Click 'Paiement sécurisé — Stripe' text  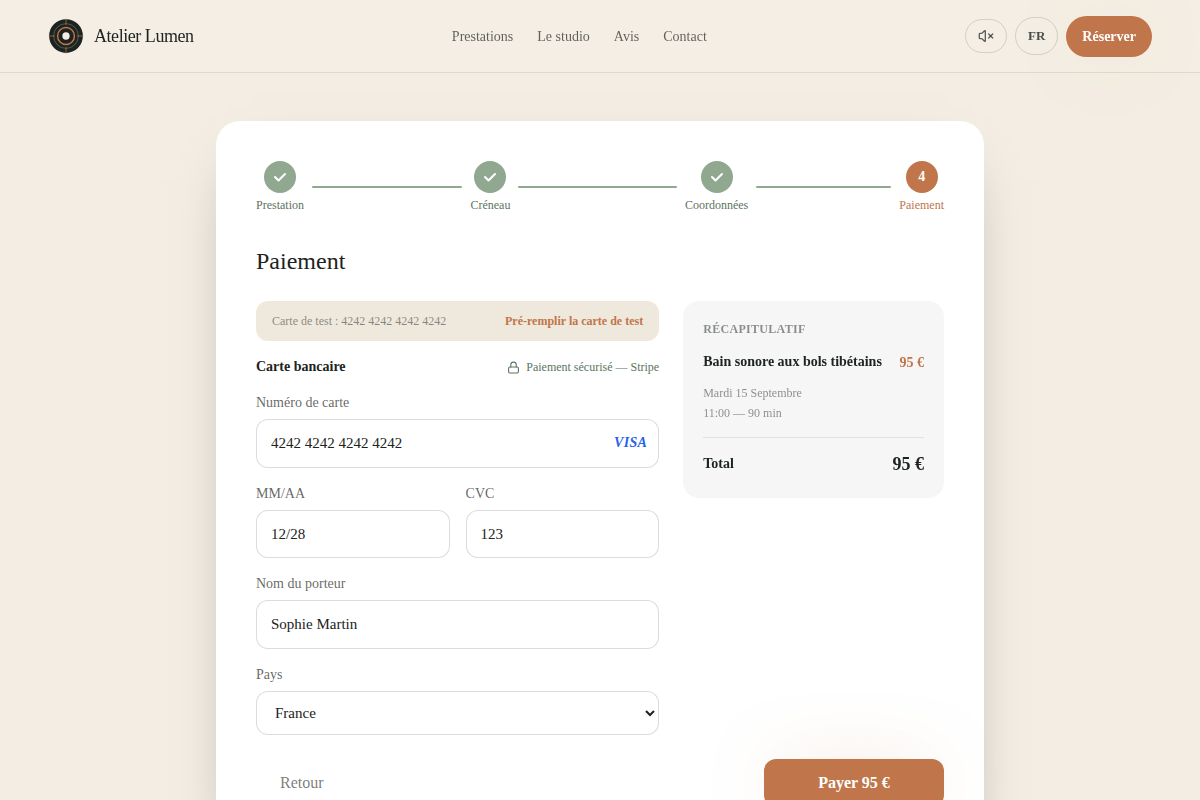(593, 367)
